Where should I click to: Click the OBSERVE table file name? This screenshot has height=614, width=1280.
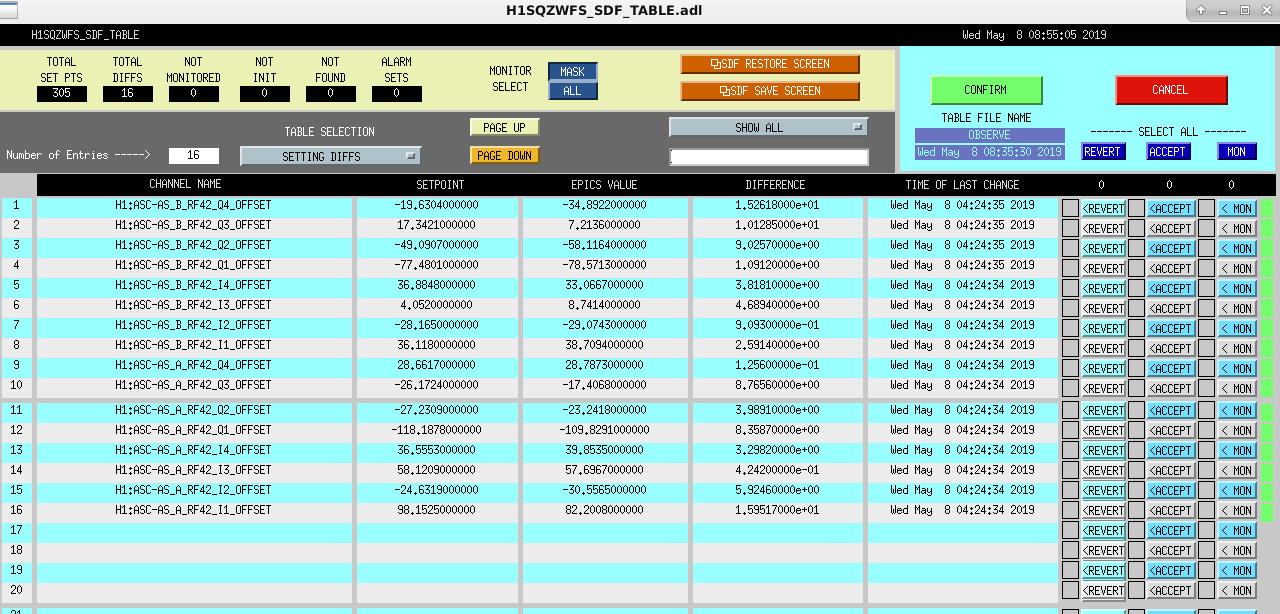[989, 135]
